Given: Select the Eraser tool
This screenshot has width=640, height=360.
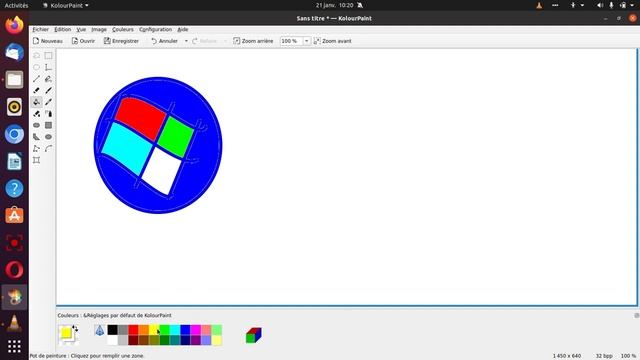Looking at the screenshot, I should tap(36, 90).
